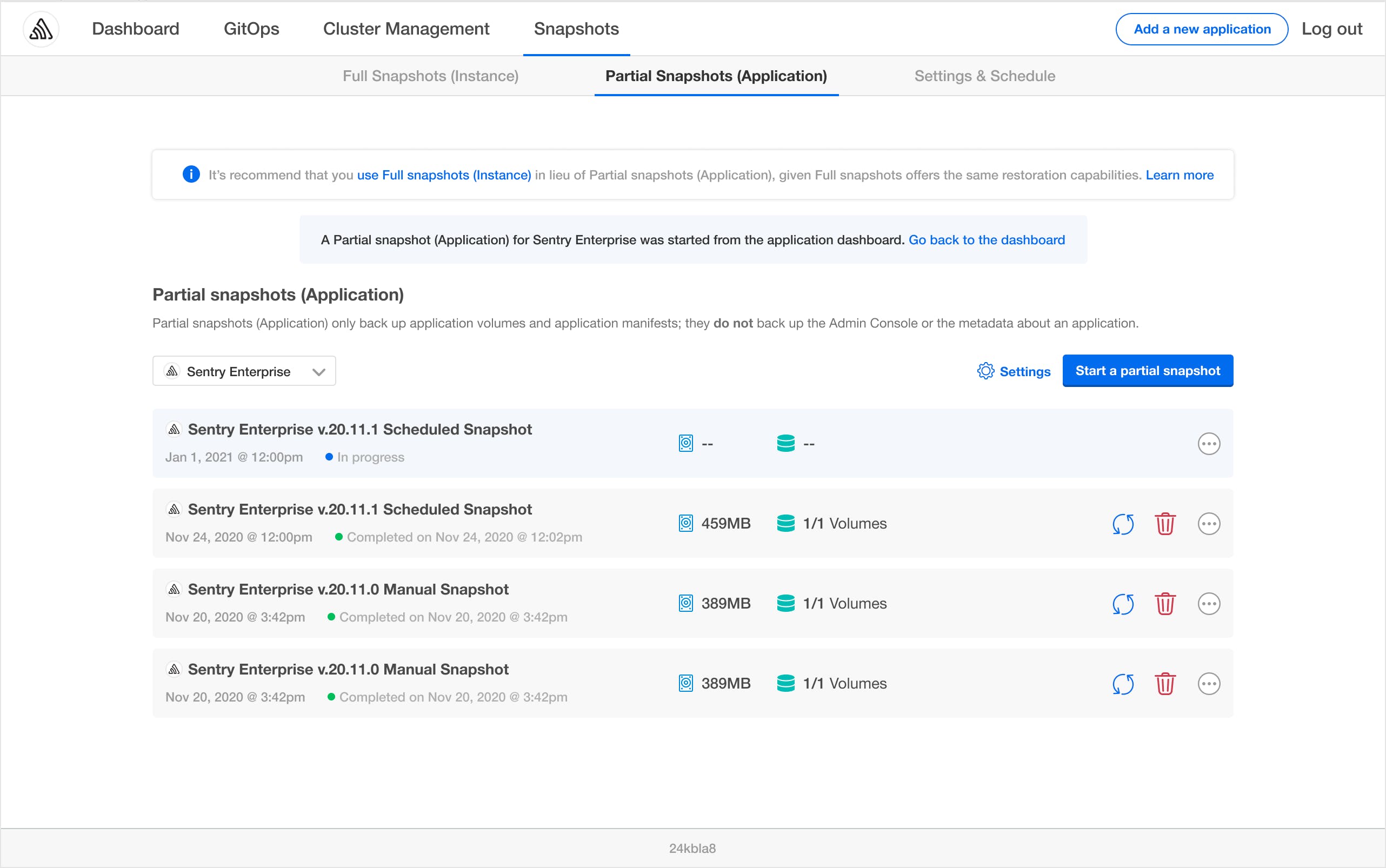Image resolution: width=1386 pixels, height=868 pixels.
Task: Click the chevron arrow on Sentry Enterprise selector
Action: (x=319, y=371)
